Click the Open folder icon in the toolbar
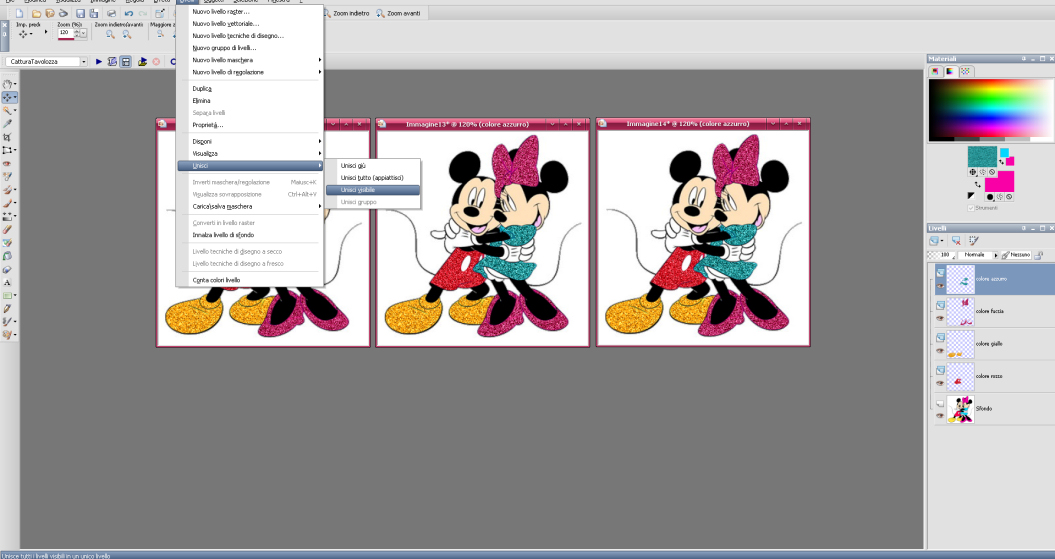Image resolution: width=1055 pixels, height=559 pixels. [x=36, y=13]
